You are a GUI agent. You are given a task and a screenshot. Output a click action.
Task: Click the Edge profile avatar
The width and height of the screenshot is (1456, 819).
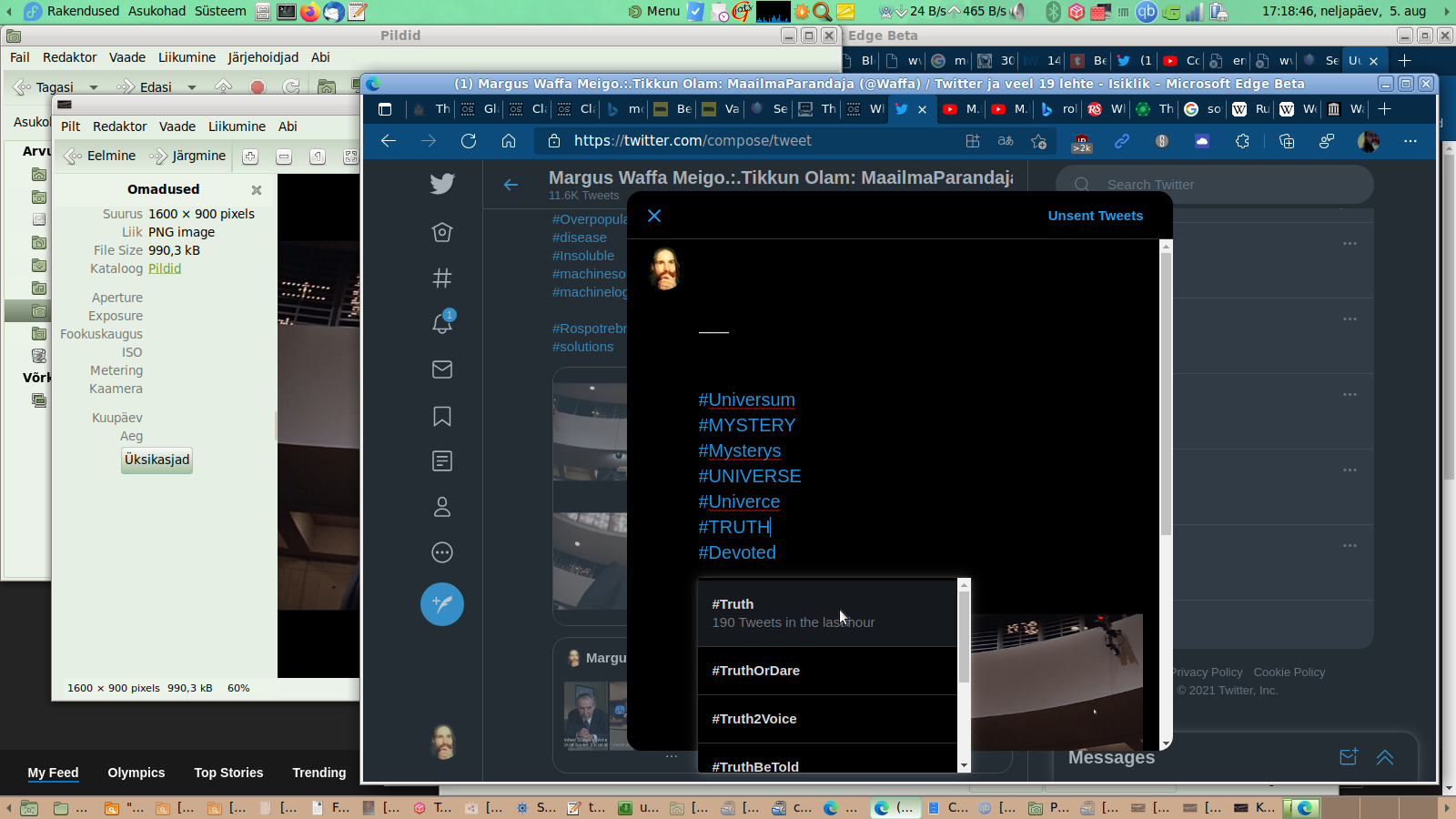1368,141
